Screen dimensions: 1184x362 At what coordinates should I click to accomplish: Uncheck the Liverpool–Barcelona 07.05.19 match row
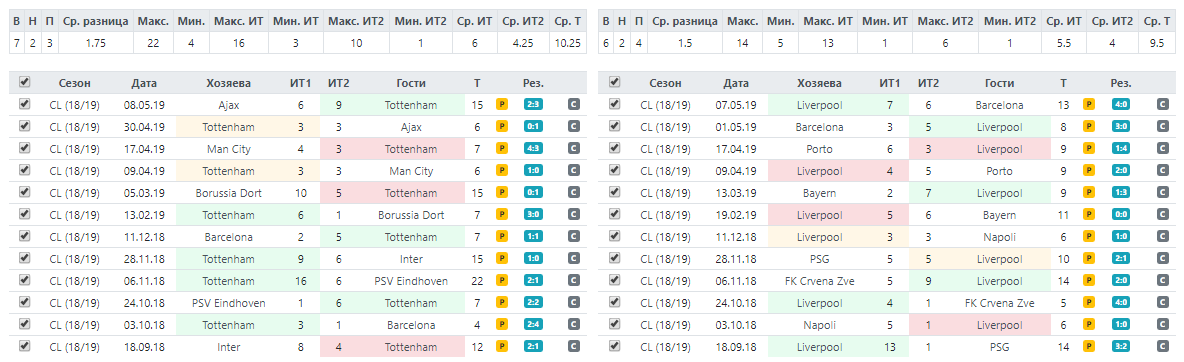(614, 105)
